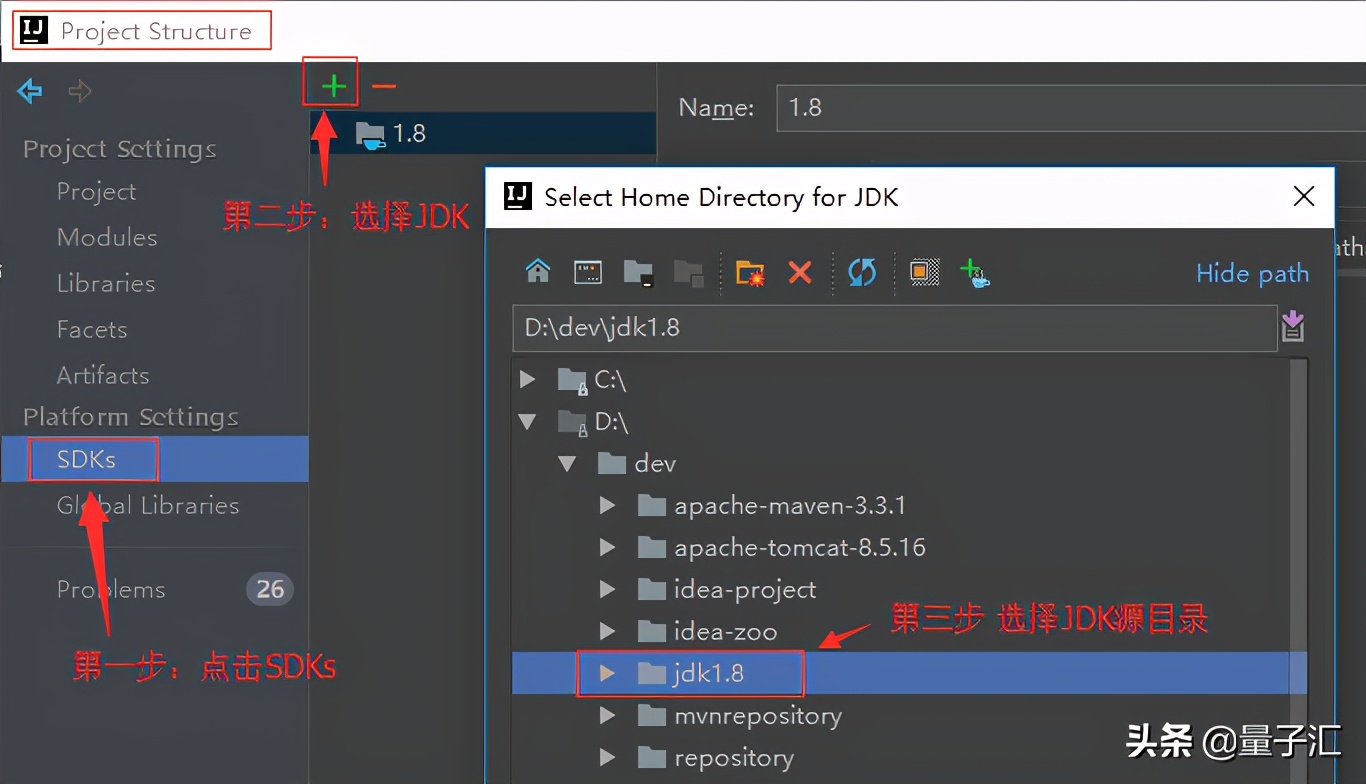This screenshot has height=784, width=1366.
Task: Click the back navigation arrow
Action: 28,91
